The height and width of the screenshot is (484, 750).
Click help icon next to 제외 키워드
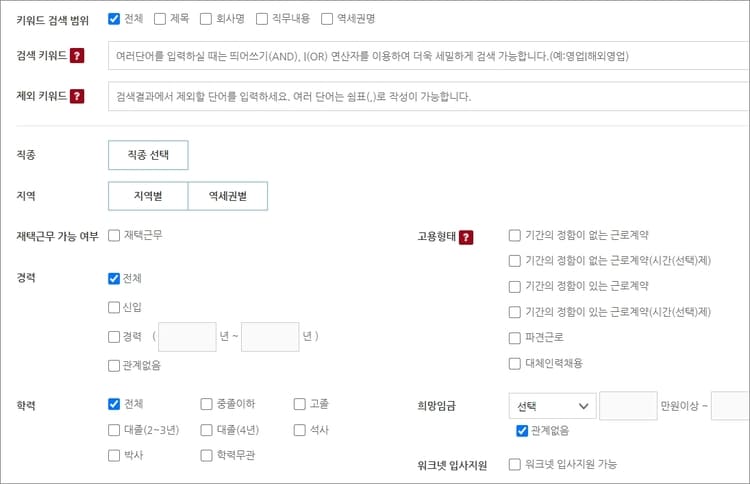tap(77, 96)
